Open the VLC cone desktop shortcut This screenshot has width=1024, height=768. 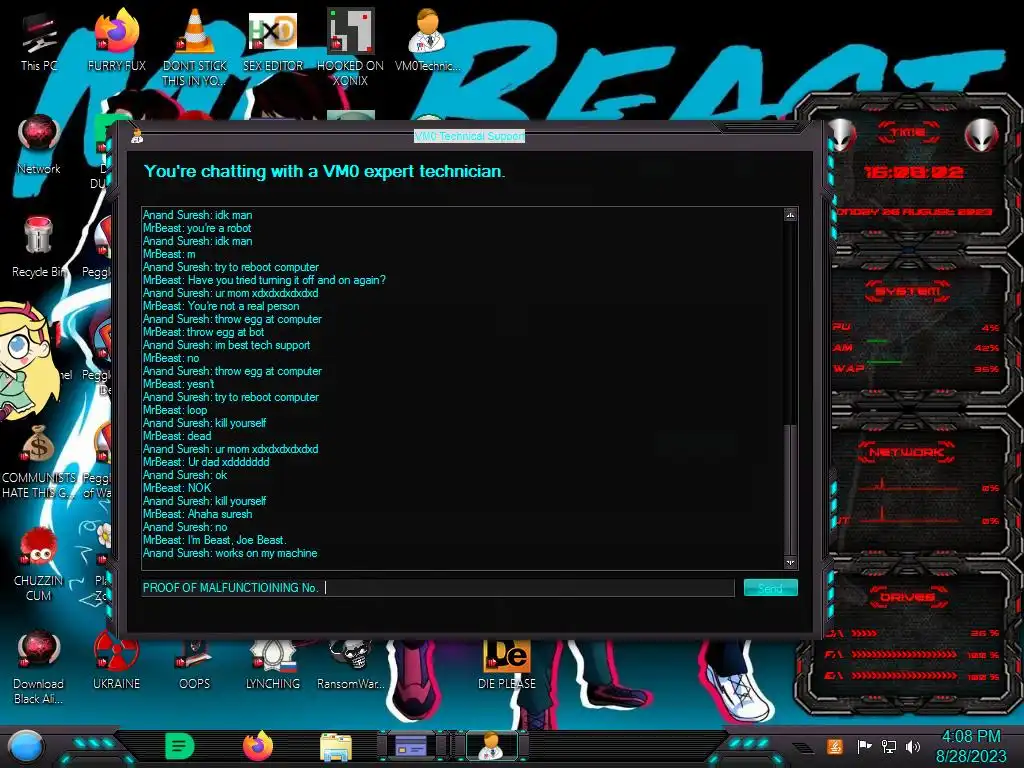click(195, 47)
